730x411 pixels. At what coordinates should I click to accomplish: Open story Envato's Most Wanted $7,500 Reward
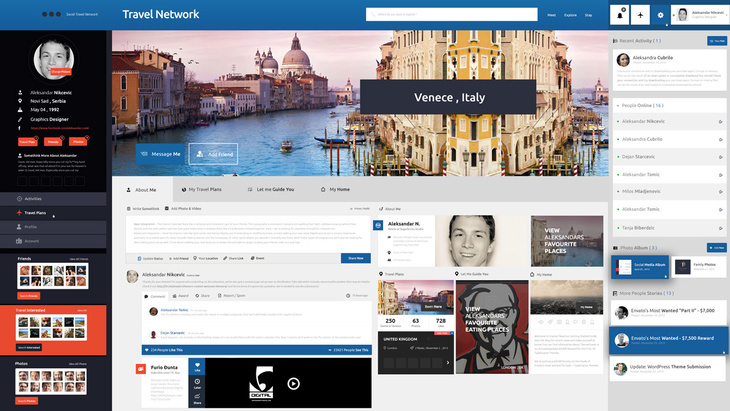669,341
